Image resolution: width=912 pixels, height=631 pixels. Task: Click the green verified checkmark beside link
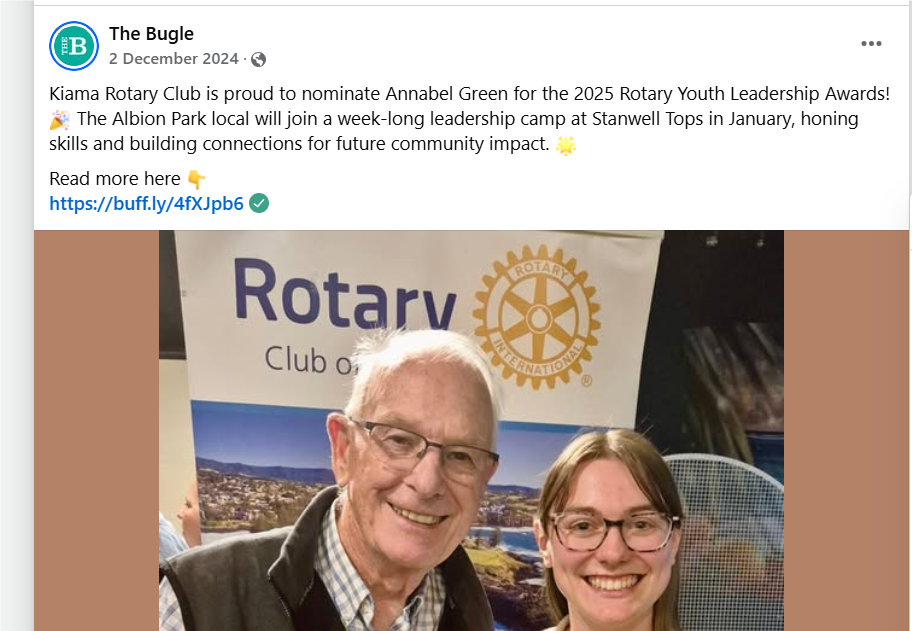coord(259,204)
